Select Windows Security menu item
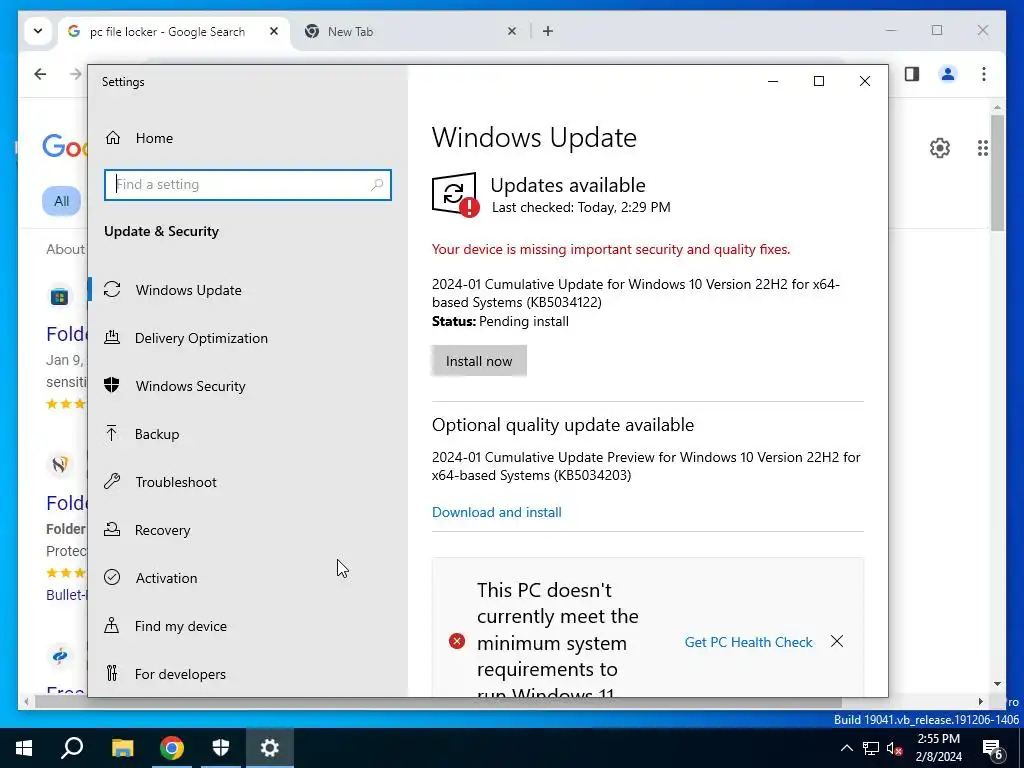 (191, 386)
